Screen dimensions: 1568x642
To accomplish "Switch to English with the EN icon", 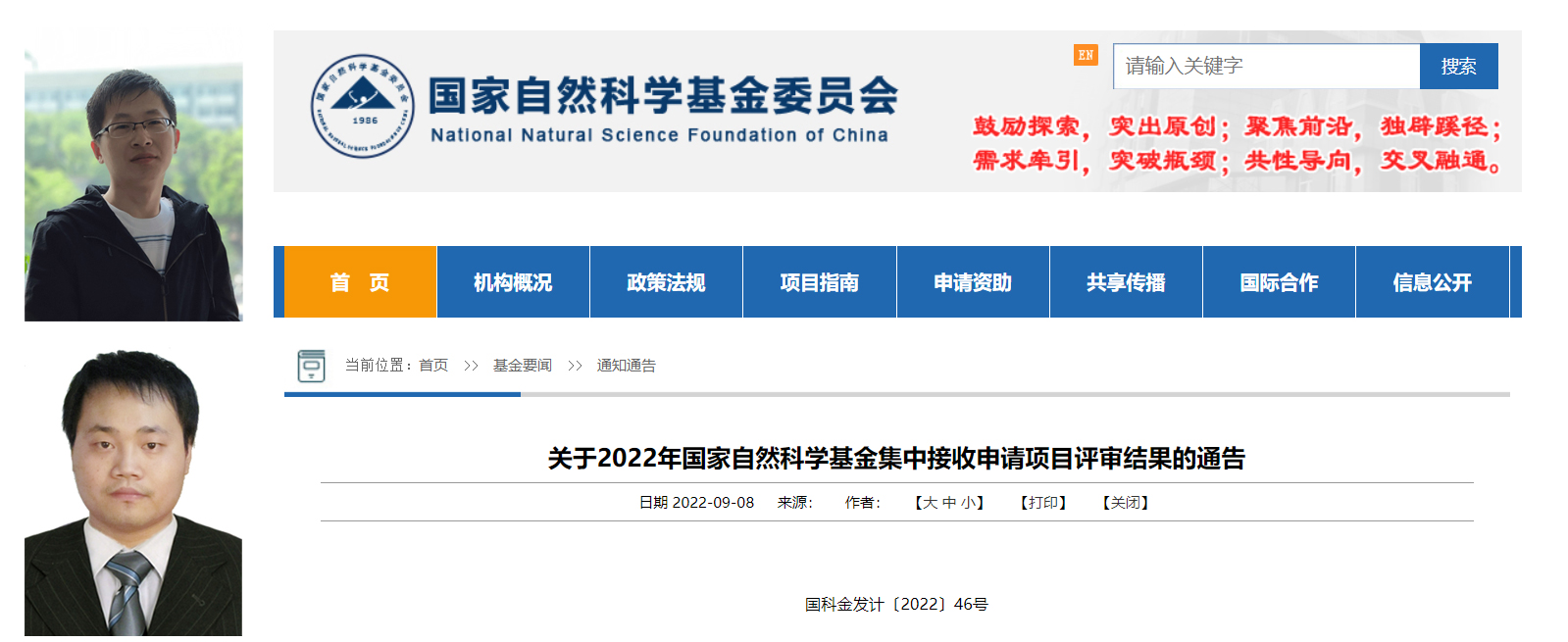I will click(1086, 56).
